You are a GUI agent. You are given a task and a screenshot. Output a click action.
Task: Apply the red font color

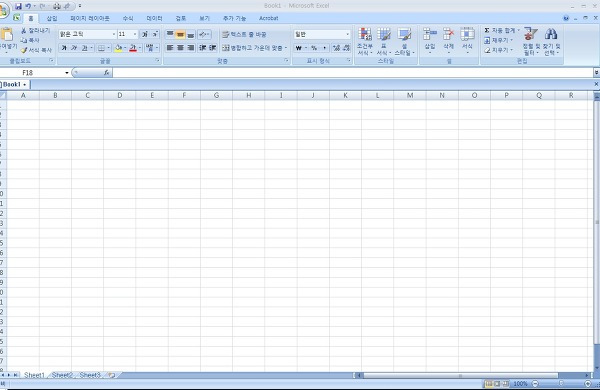pos(132,48)
